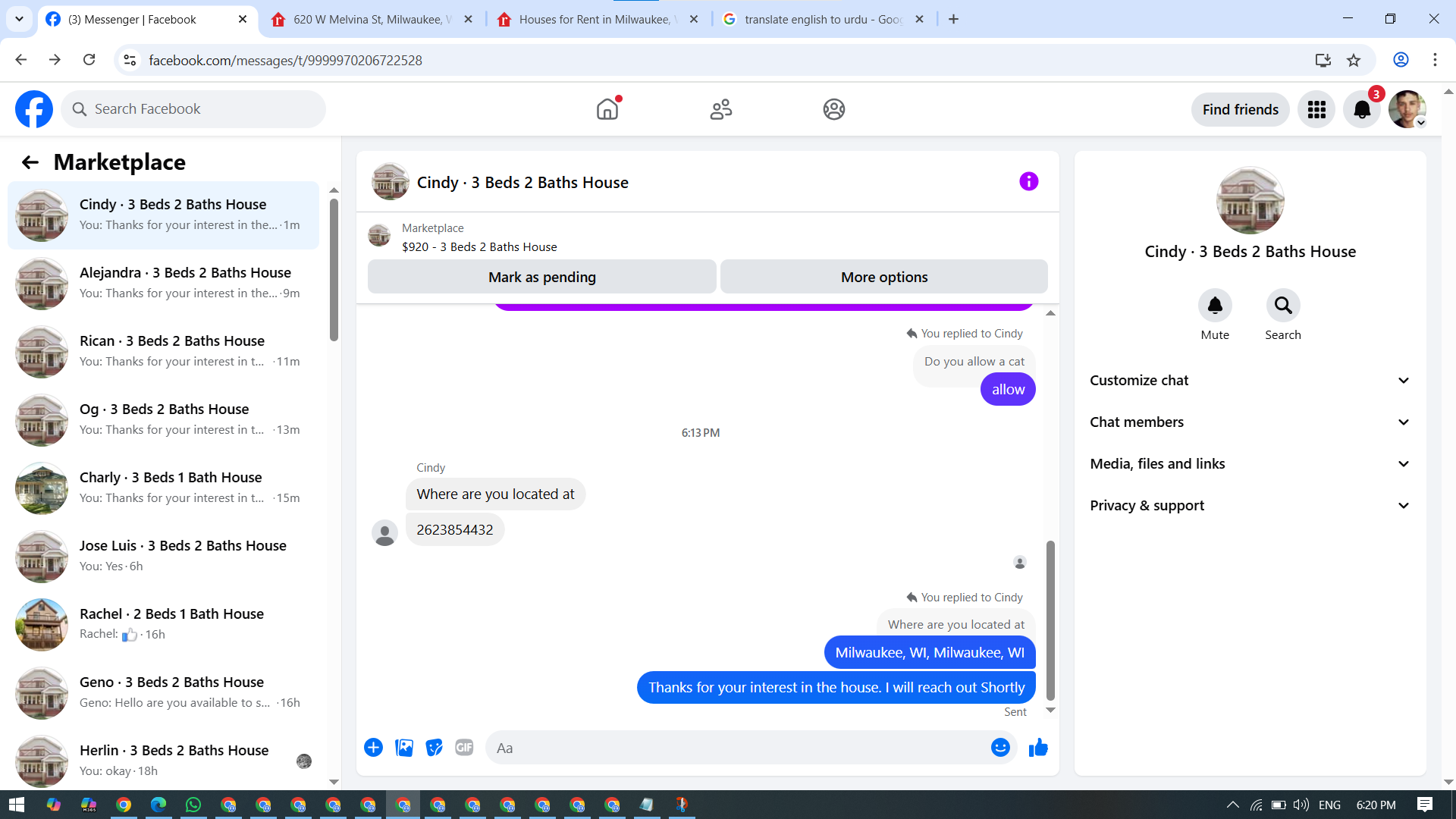Viewport: 1456px width, 819px height.
Task: Open WhatsApp from the taskbar
Action: (193, 805)
